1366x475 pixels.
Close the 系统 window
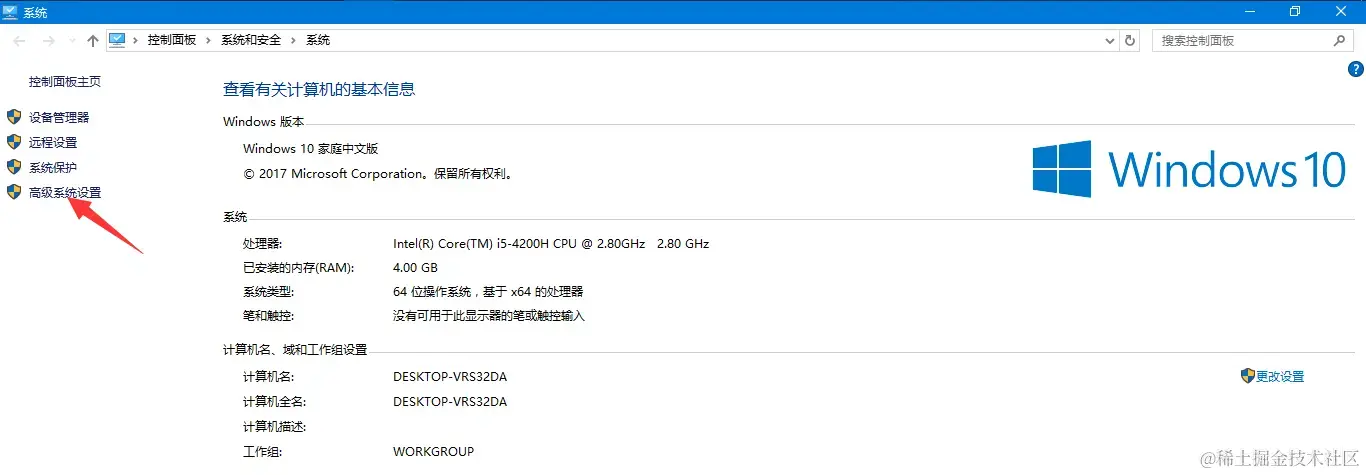(1341, 11)
